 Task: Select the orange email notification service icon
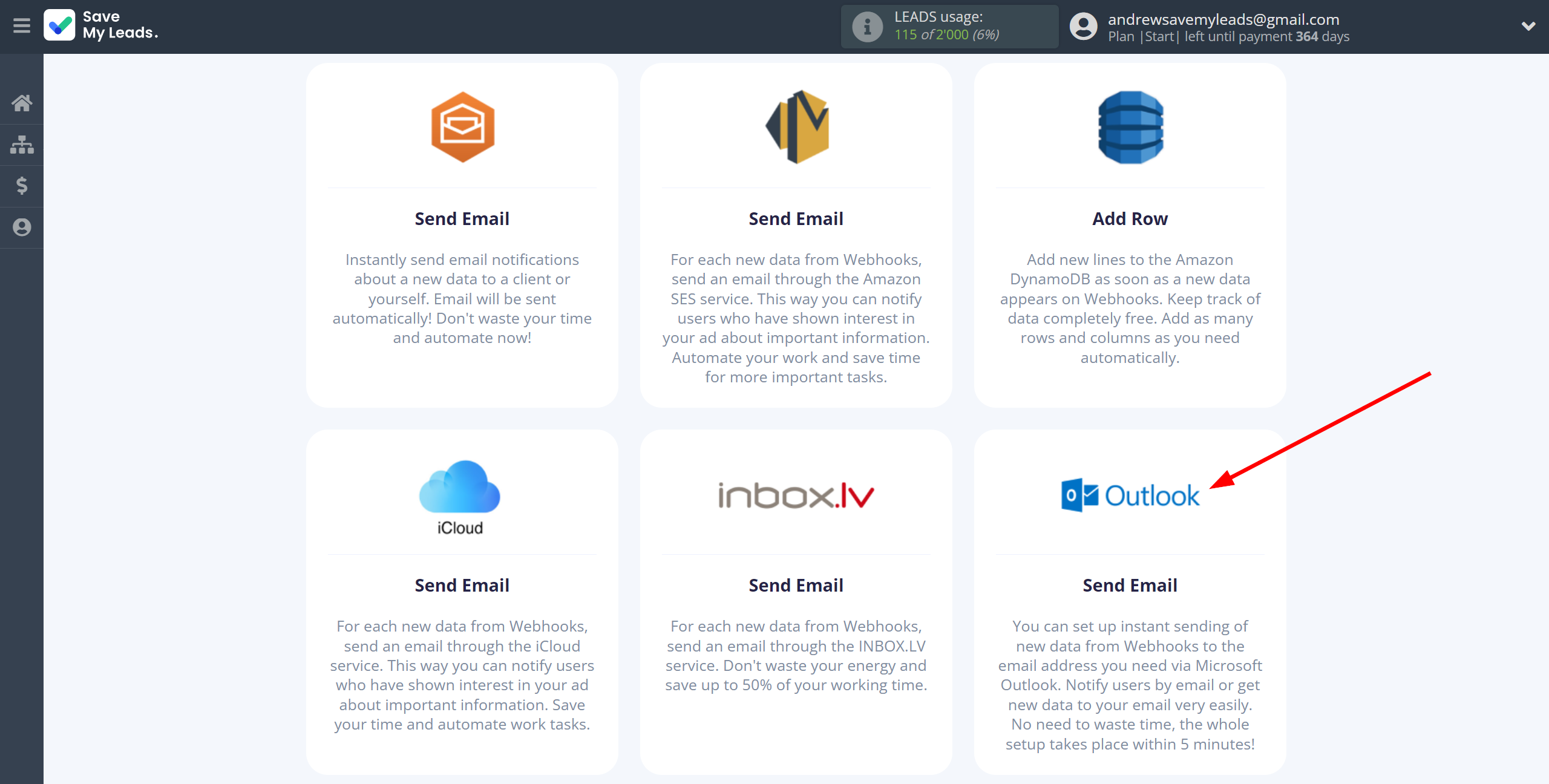click(x=462, y=127)
